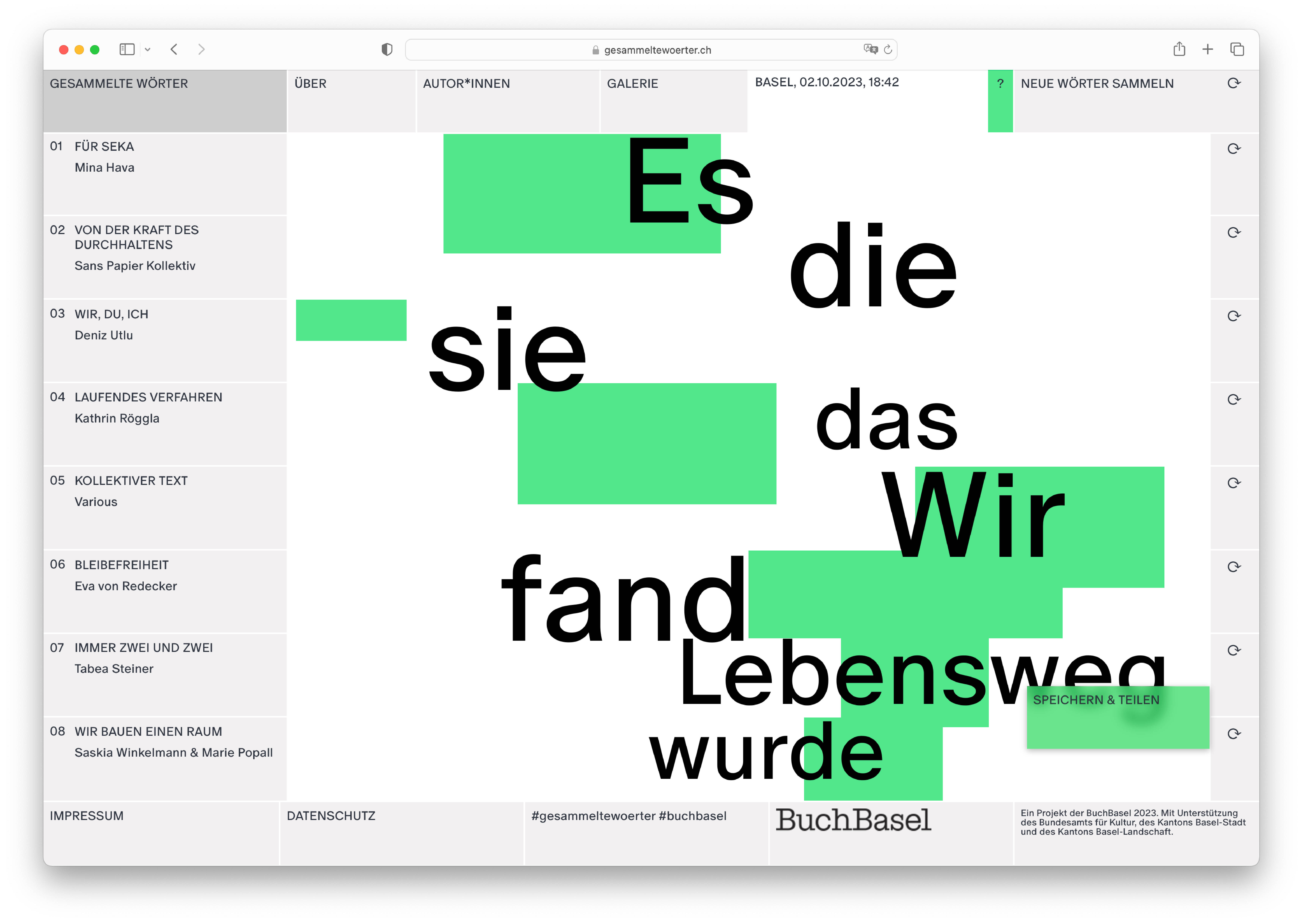This screenshot has width=1305, height=924.
Task: Click refresh icon in BLEIBEFREIHEIT row
Action: click(1234, 567)
